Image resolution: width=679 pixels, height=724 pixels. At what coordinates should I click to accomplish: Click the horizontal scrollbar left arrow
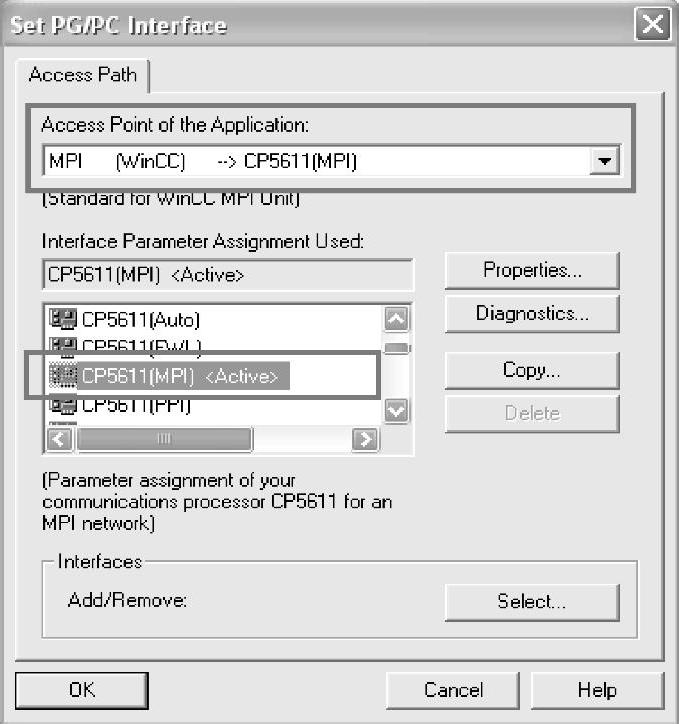pyautogui.click(x=60, y=439)
